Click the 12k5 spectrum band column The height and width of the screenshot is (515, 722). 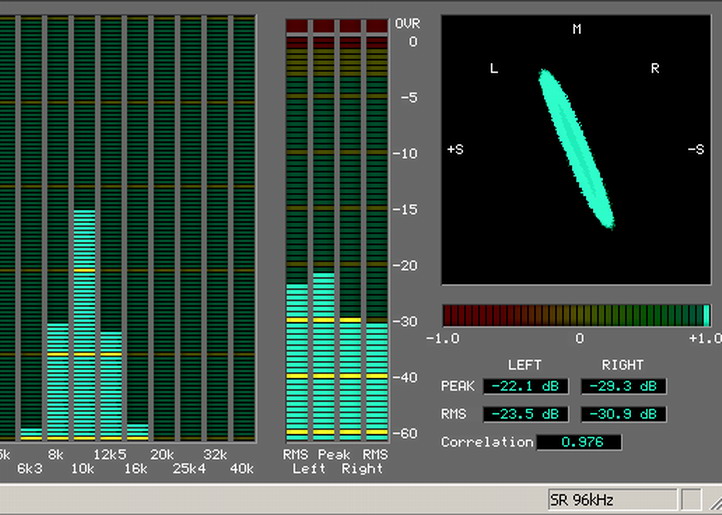click(110, 385)
